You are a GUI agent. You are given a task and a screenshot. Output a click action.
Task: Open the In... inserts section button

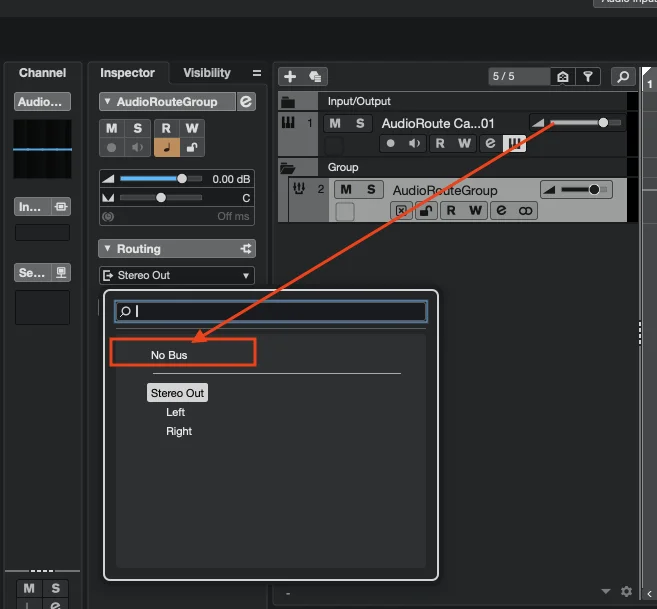[42, 207]
